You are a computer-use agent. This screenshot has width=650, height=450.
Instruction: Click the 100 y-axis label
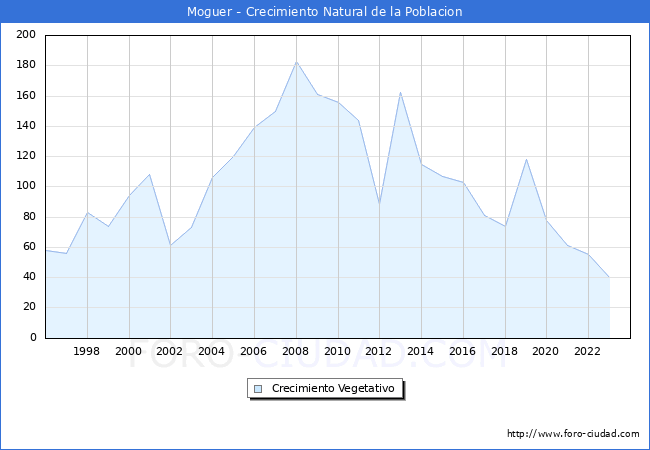click(26, 186)
